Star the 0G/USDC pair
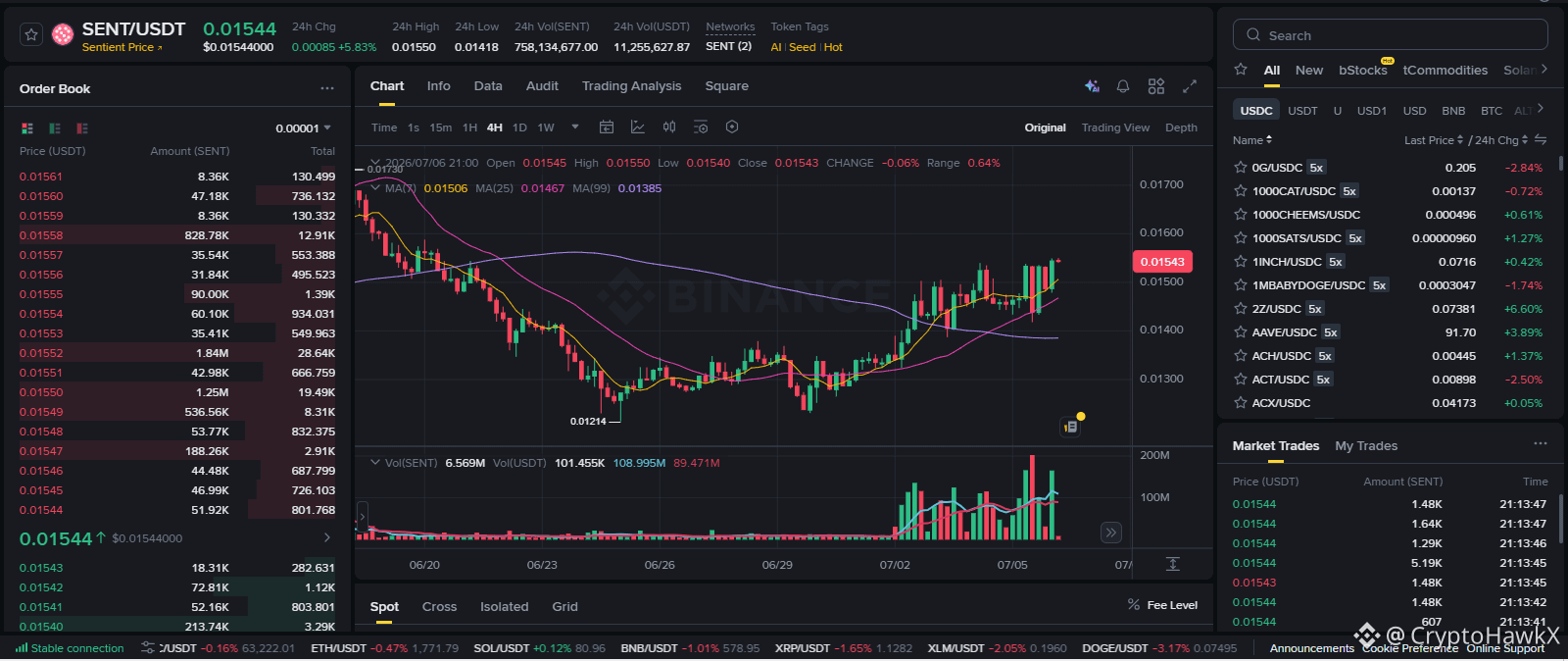The image size is (1568, 661). (x=1241, y=168)
